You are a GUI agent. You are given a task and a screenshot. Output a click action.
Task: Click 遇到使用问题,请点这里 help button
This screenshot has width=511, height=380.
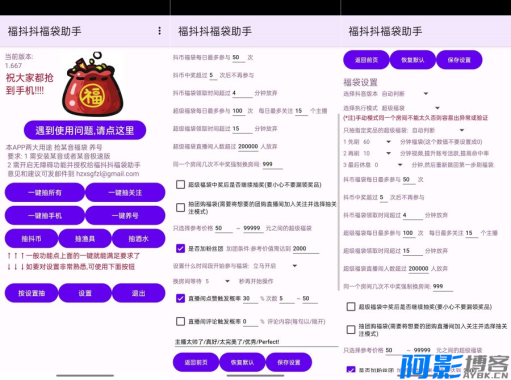pos(85,130)
